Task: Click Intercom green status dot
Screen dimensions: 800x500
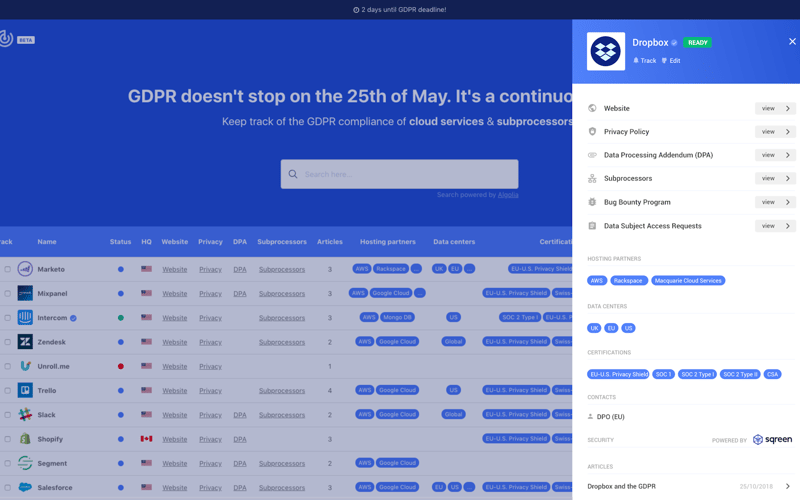Action: tap(120, 318)
